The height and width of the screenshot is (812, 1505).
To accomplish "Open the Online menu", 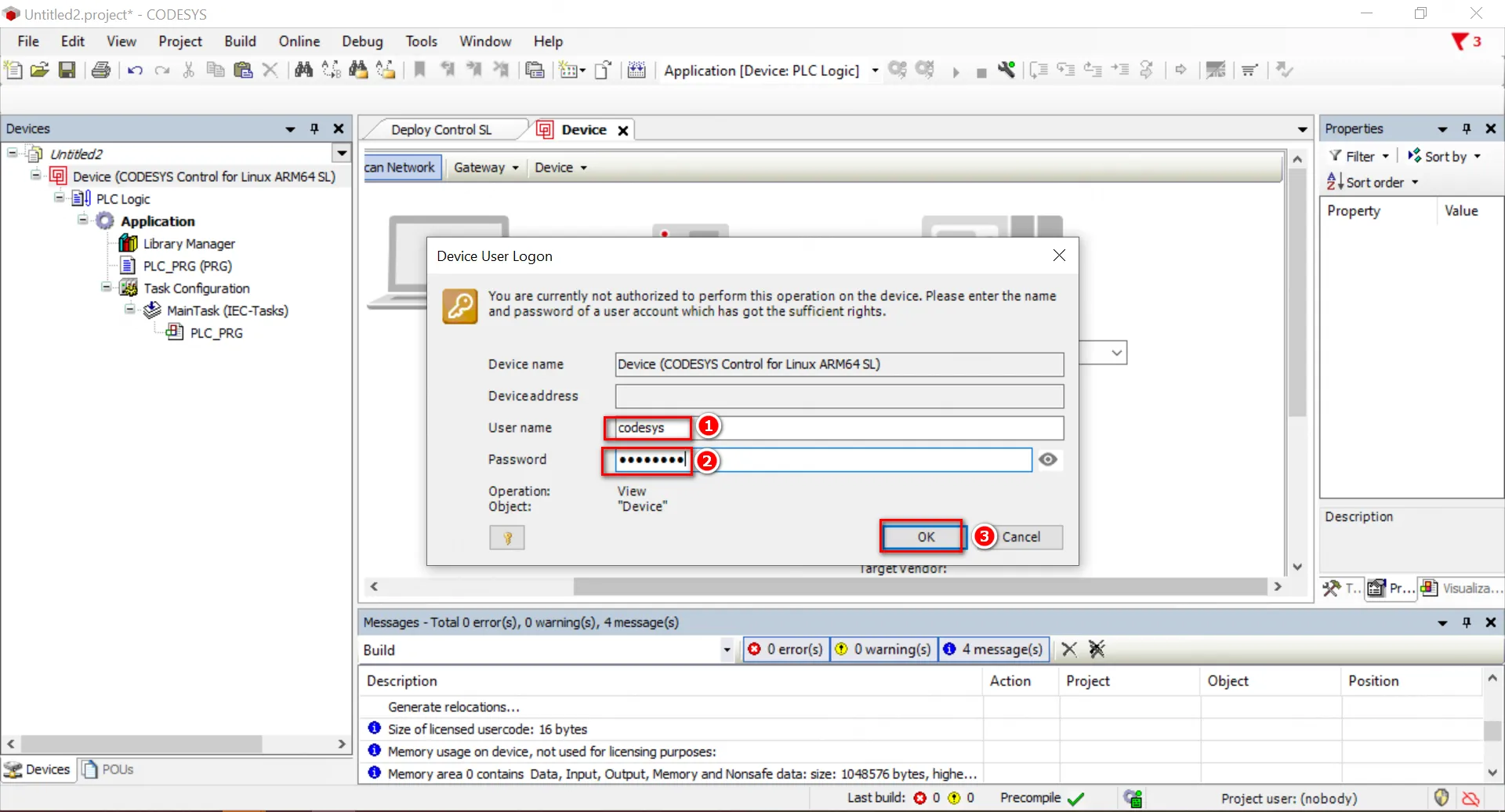I will [x=299, y=42].
